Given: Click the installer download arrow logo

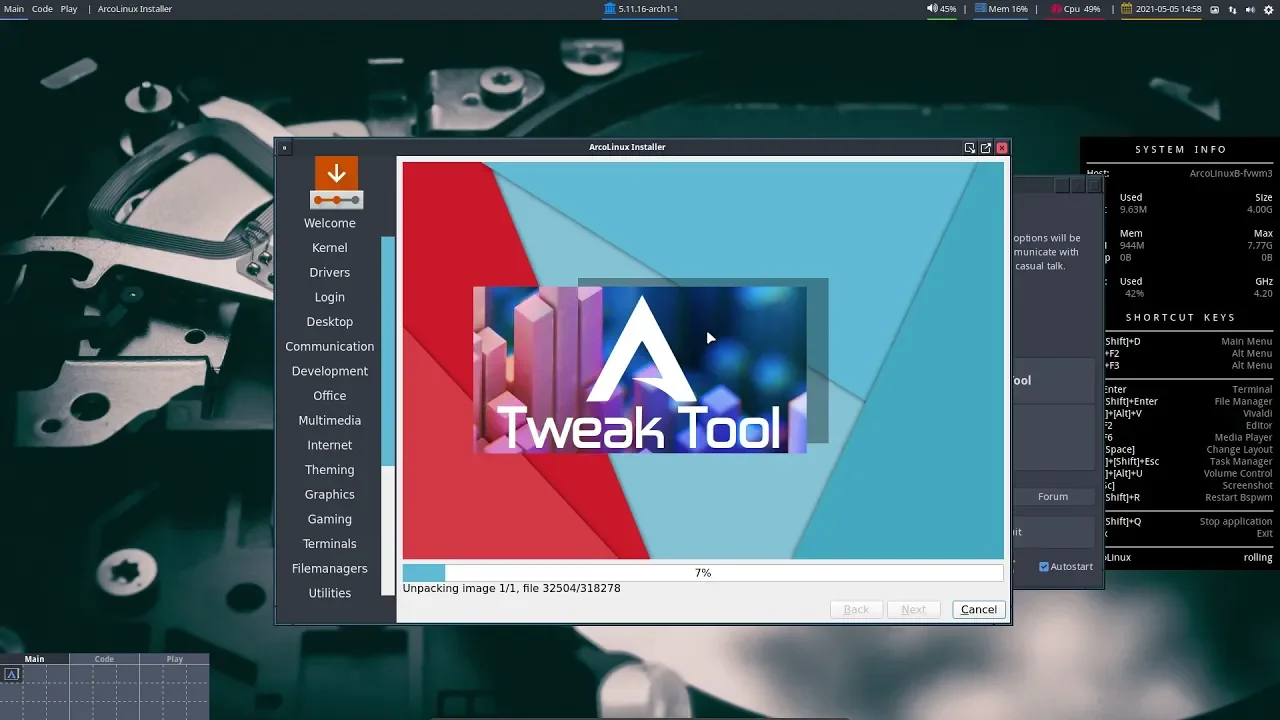Looking at the screenshot, I should [x=336, y=182].
